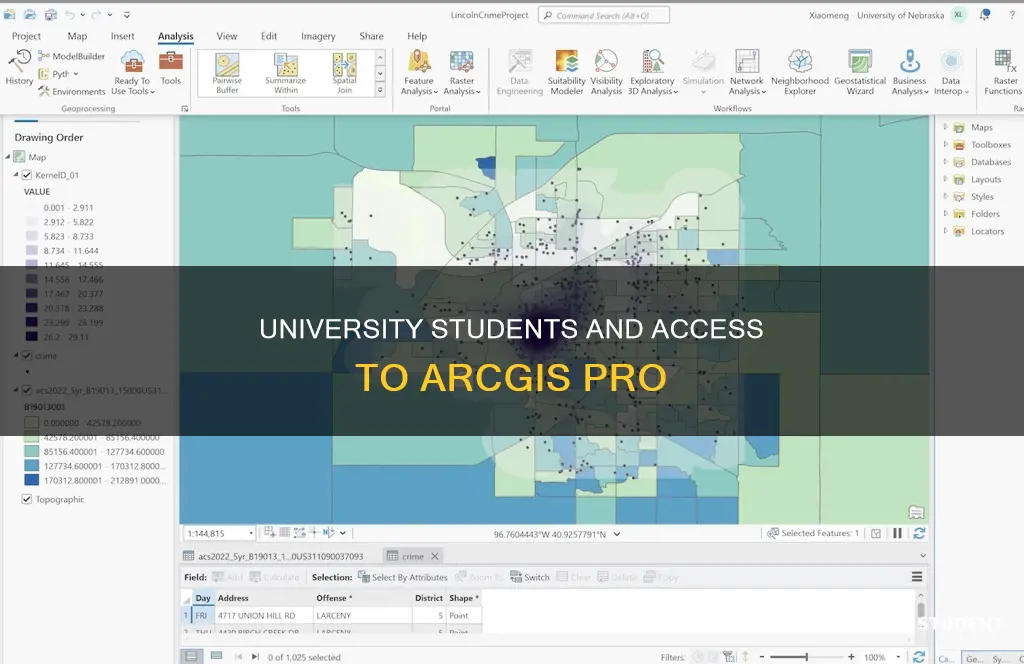Open the map scale dropdown
Screen dimensions: 1024x664
point(251,534)
